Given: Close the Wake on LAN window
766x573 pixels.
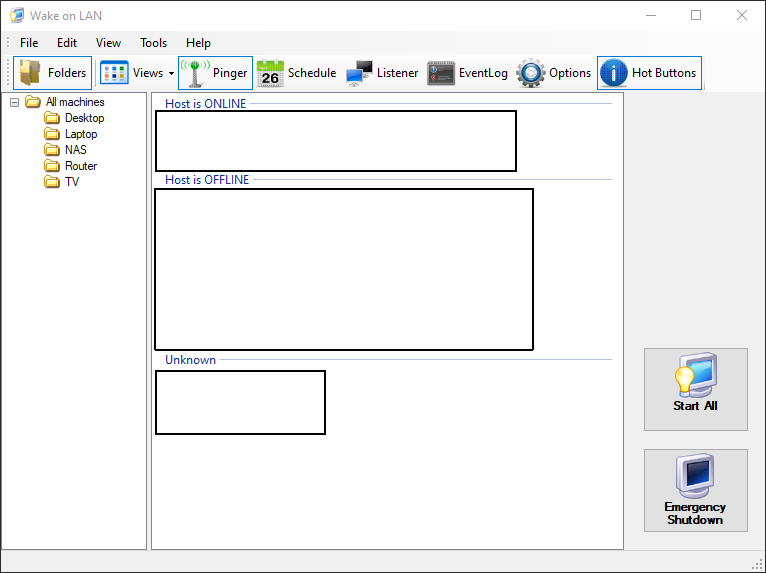Looking at the screenshot, I should (x=742, y=16).
